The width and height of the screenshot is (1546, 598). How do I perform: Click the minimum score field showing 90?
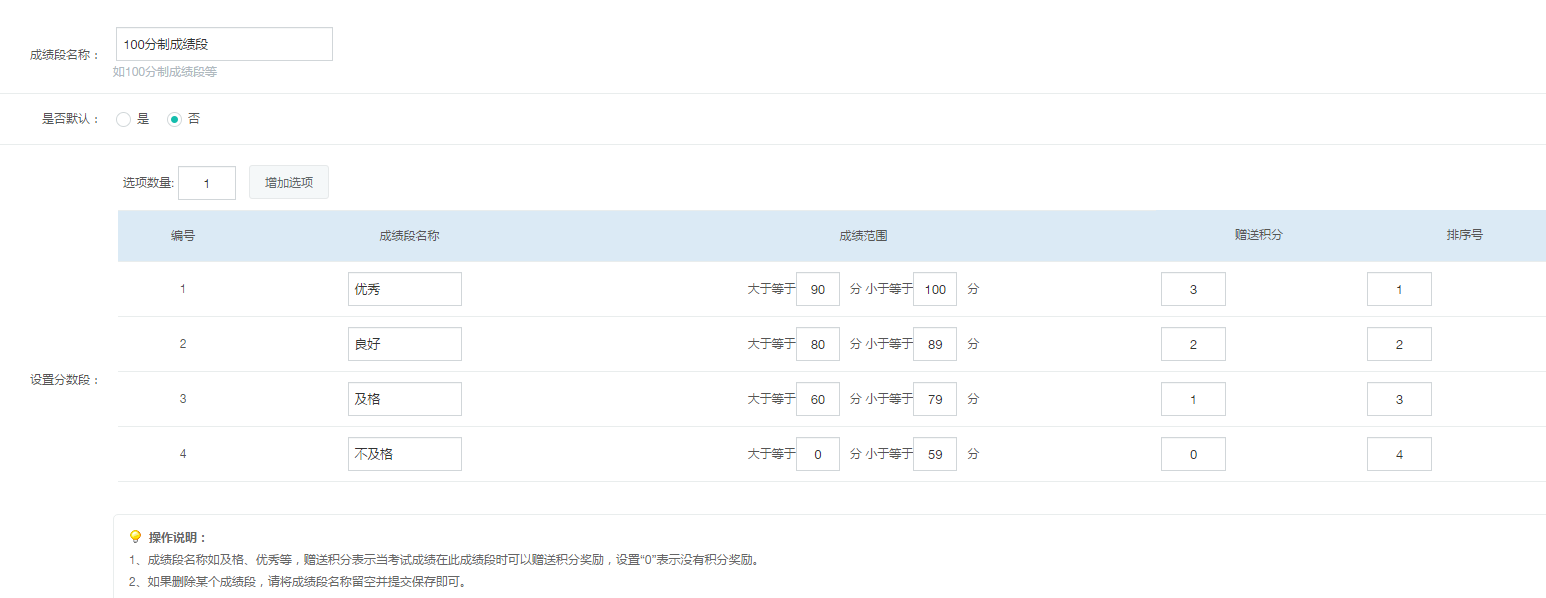(x=818, y=289)
